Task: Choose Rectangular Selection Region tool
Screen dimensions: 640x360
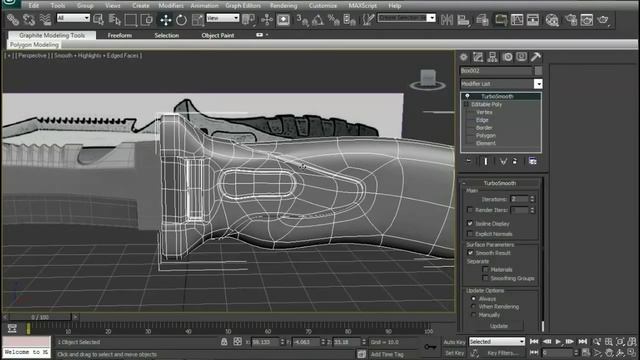Action: [x=131, y=19]
